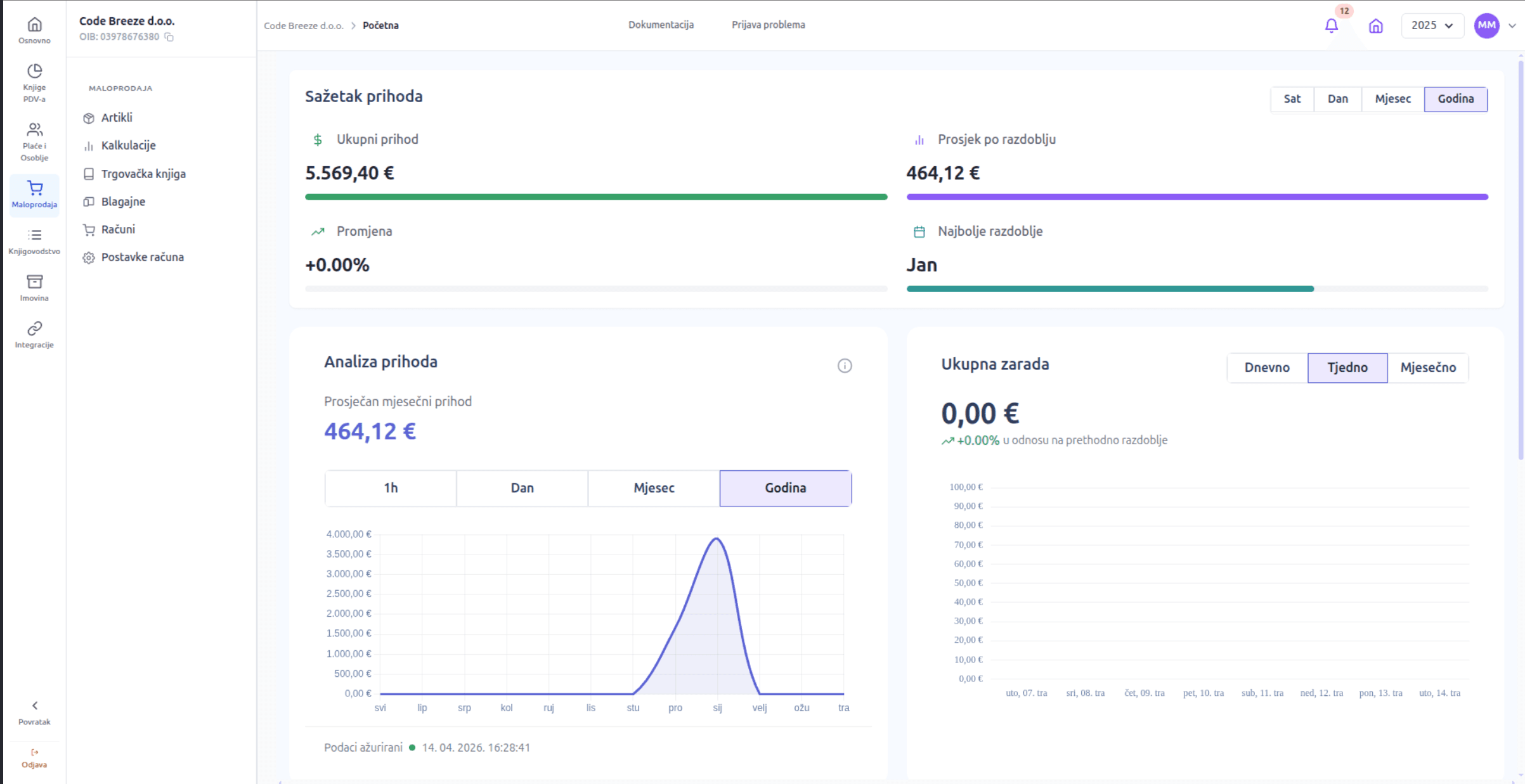Image resolution: width=1525 pixels, height=784 pixels.
Task: Select Dan in Analiza prihoda
Action: 522,488
